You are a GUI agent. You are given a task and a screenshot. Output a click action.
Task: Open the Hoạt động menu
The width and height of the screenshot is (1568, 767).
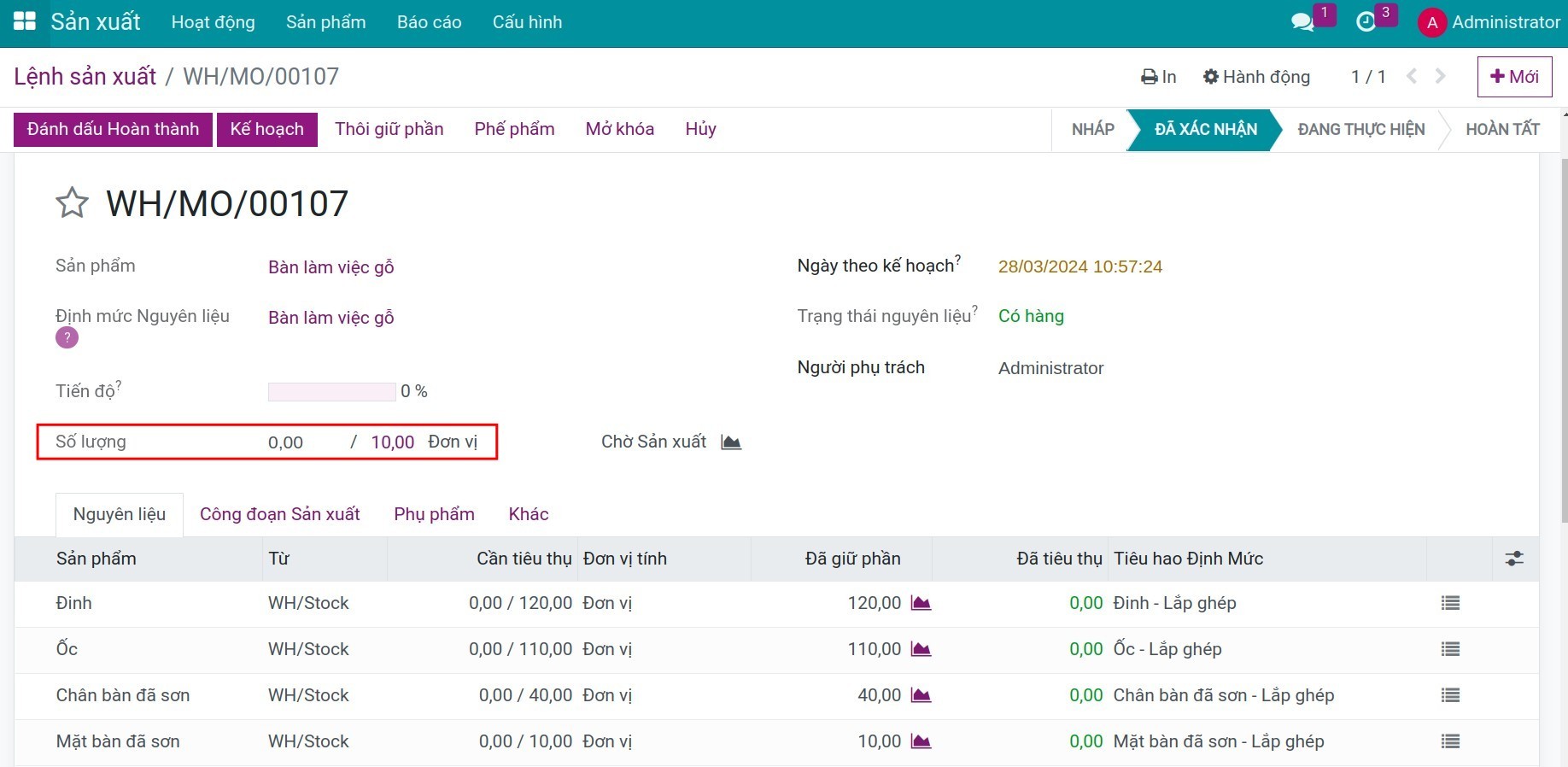[x=214, y=22]
